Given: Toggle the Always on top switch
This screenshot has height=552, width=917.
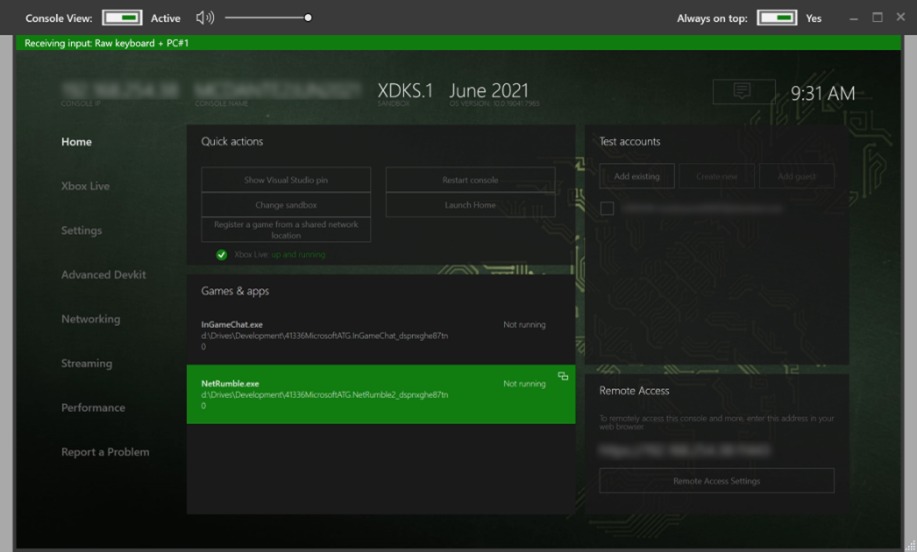Looking at the screenshot, I should (x=777, y=18).
